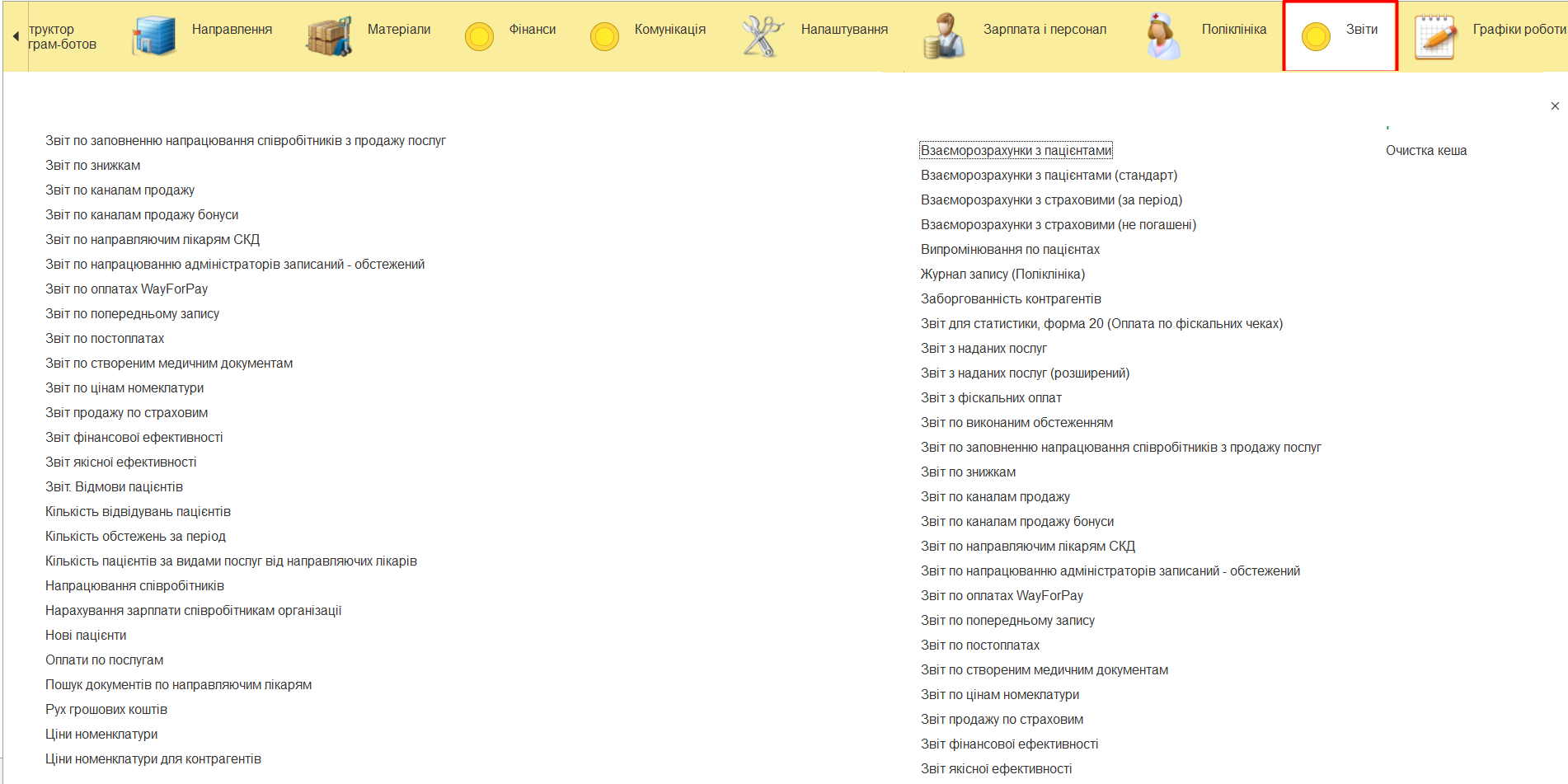The height and width of the screenshot is (784, 1568).
Task: Run the Очистка кеша command
Action: click(x=1425, y=151)
